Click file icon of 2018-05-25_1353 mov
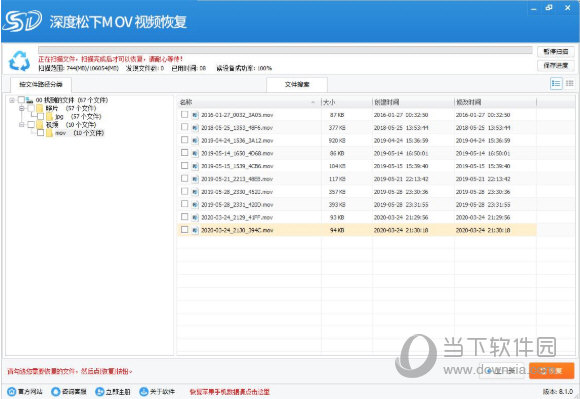 tap(195, 128)
